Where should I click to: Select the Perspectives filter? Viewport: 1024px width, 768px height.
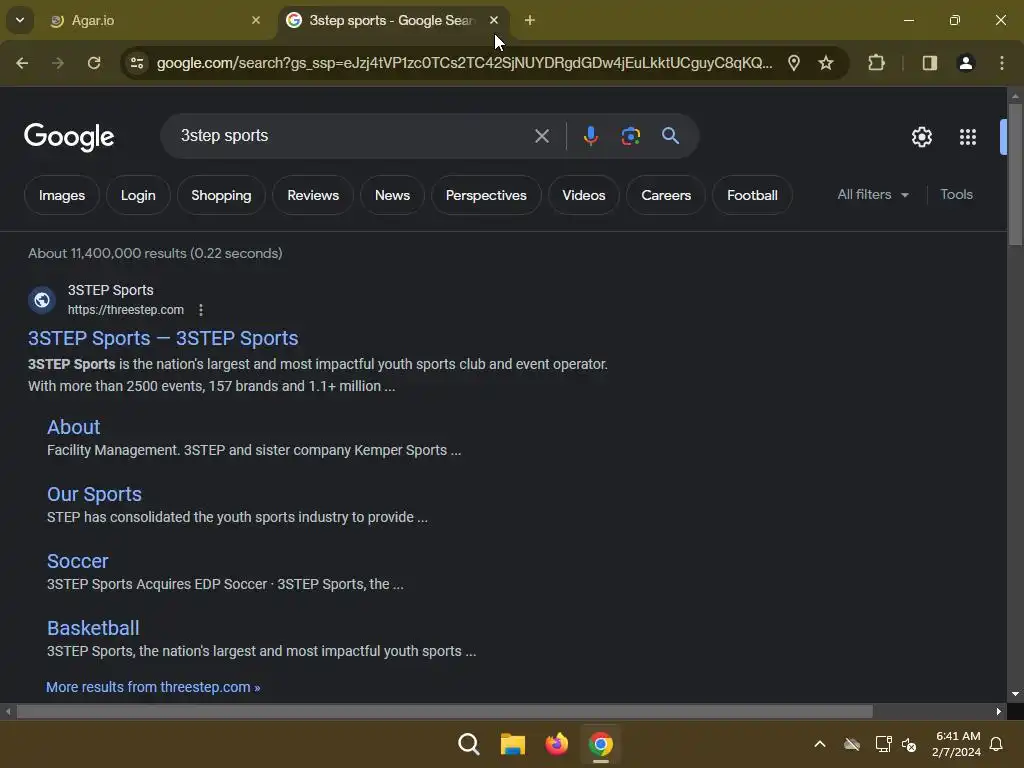point(486,195)
